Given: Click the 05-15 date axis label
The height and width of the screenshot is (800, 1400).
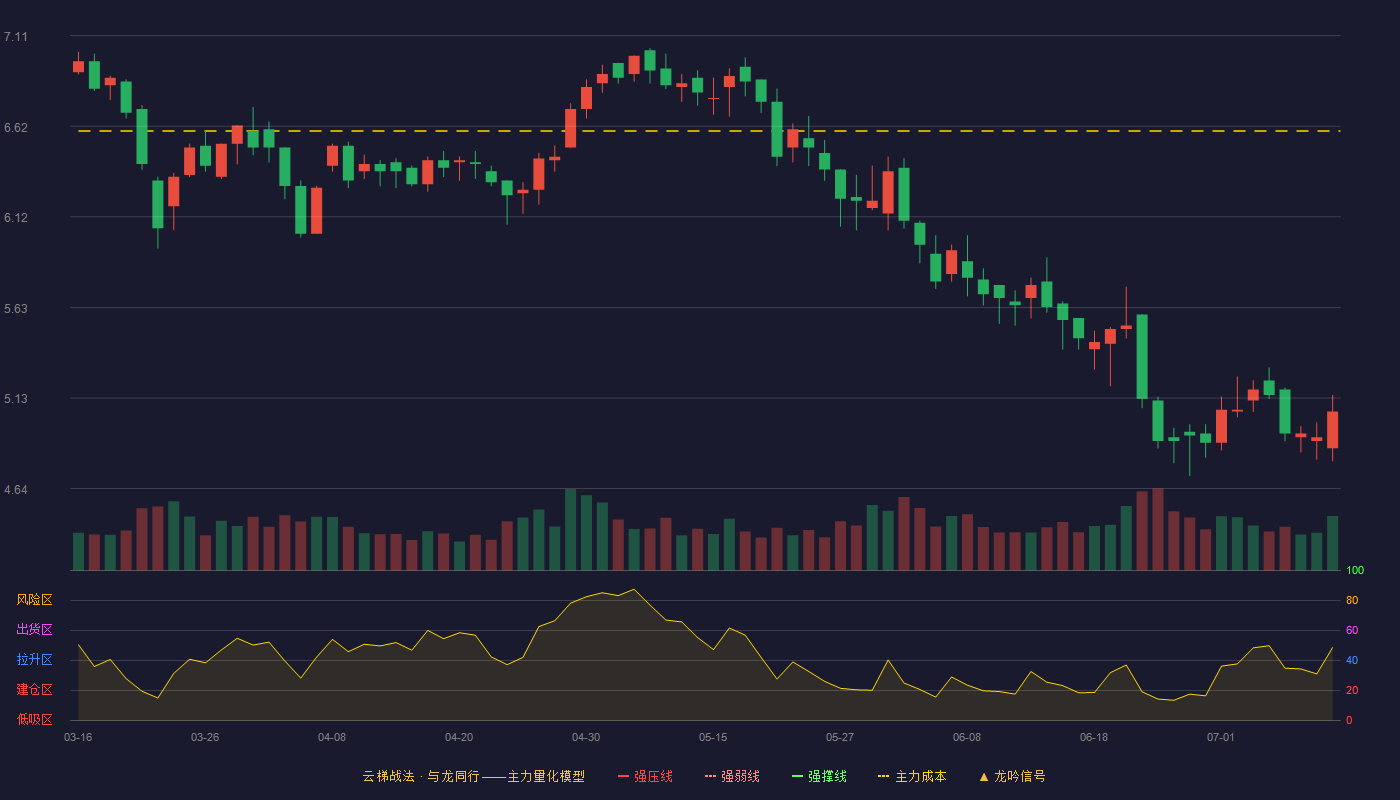Looking at the screenshot, I should coord(713,737).
